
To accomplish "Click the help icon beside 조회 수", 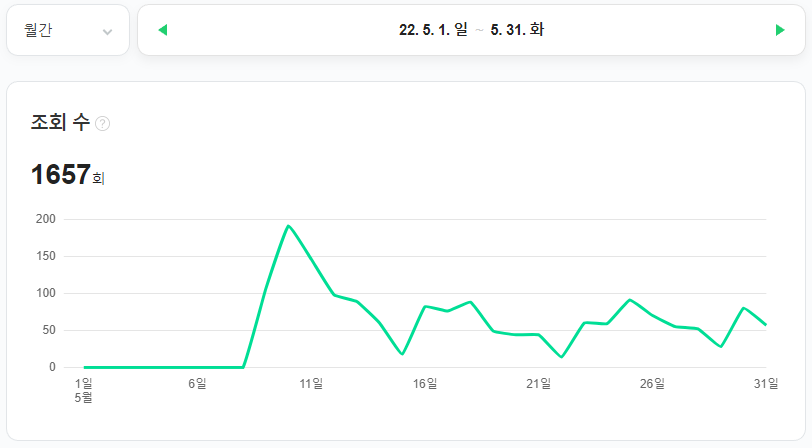I will pos(102,123).
